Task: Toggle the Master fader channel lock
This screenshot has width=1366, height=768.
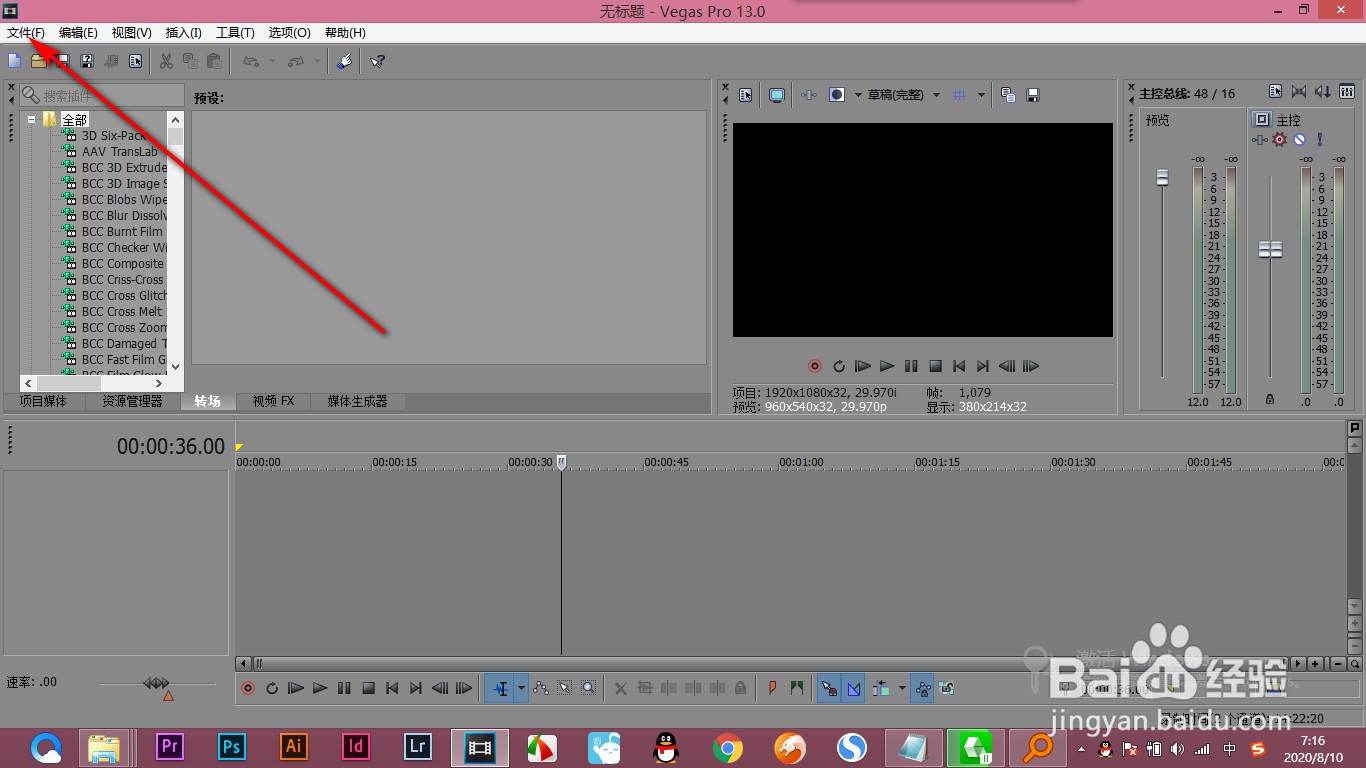Action: coord(1270,398)
